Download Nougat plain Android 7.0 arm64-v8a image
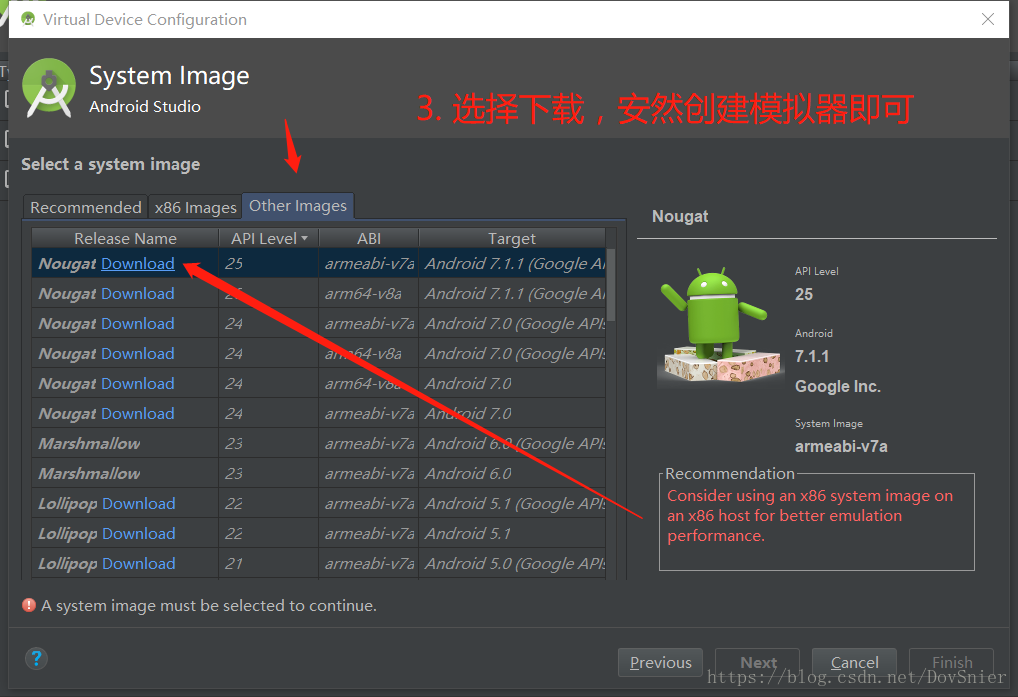The width and height of the screenshot is (1018, 697). tap(138, 384)
